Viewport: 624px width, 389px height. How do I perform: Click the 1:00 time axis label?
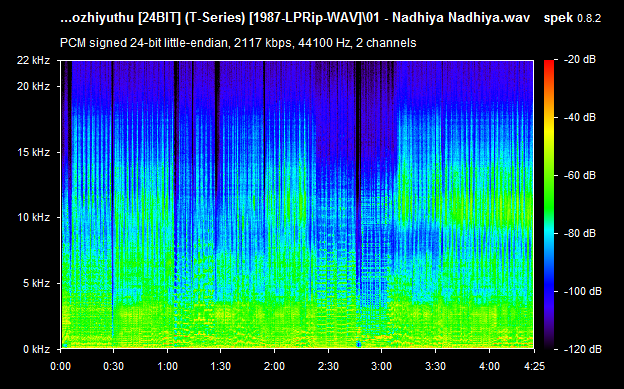tap(167, 366)
